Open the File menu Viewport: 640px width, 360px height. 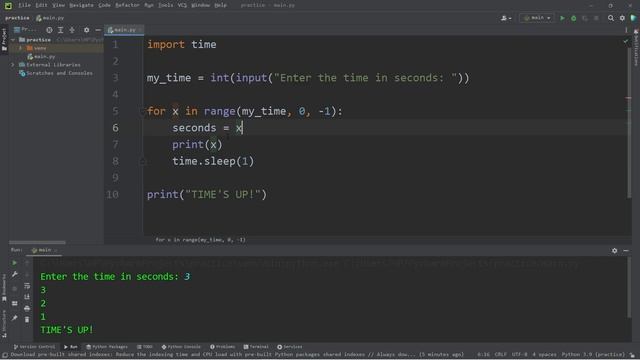click(x=24, y=5)
